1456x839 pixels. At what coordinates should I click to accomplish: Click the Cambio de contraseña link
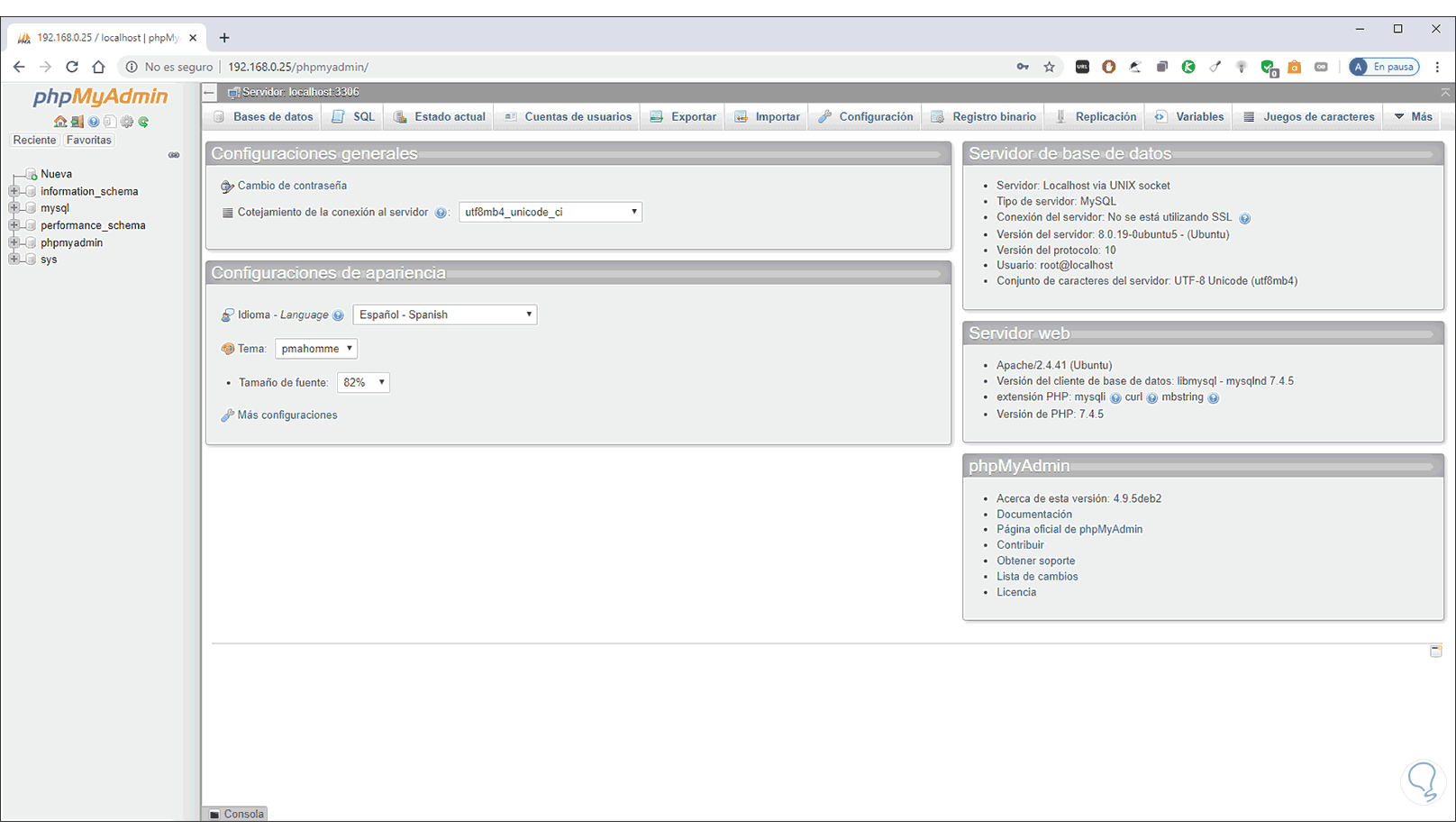pyautogui.click(x=292, y=186)
